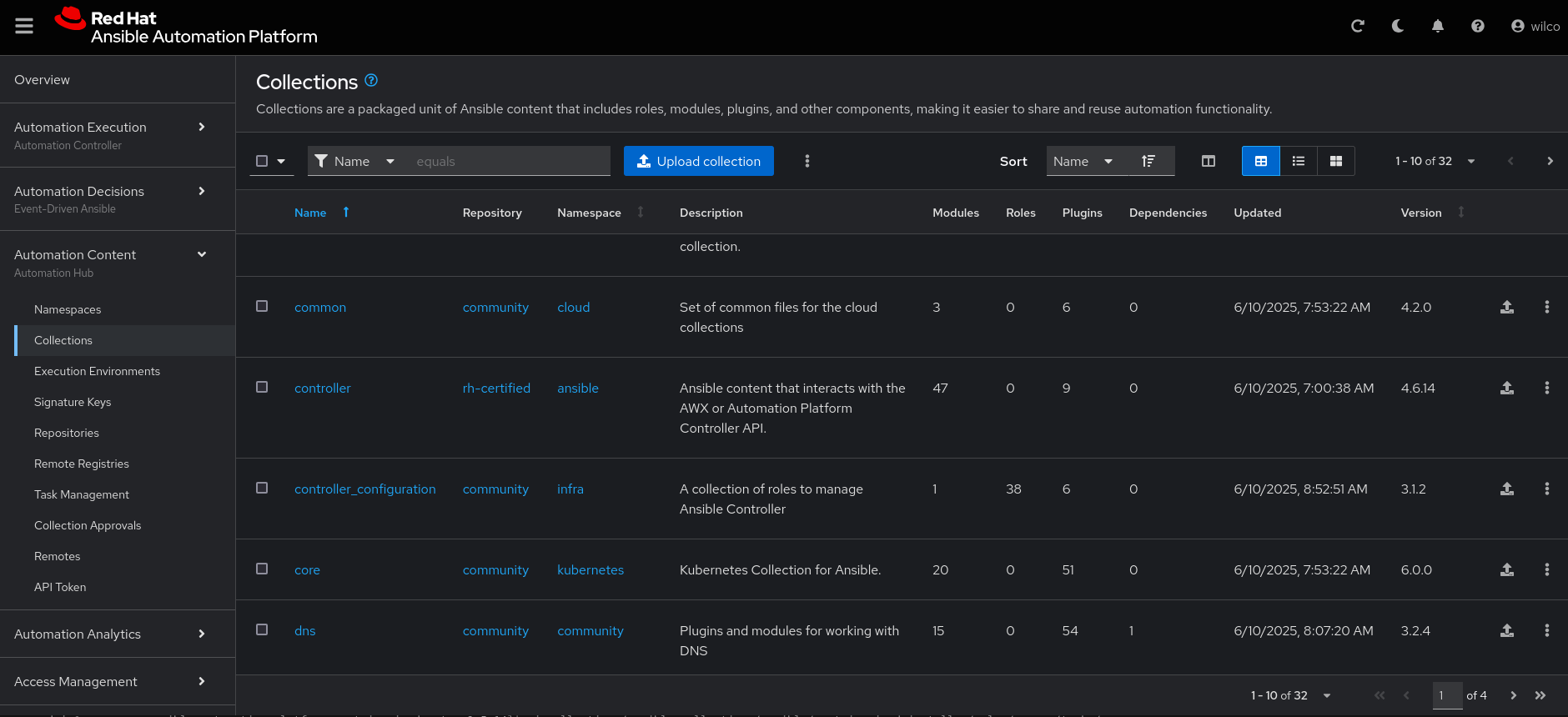This screenshot has width=1568, height=717.
Task: Open manage columns icon
Action: [1208, 161]
